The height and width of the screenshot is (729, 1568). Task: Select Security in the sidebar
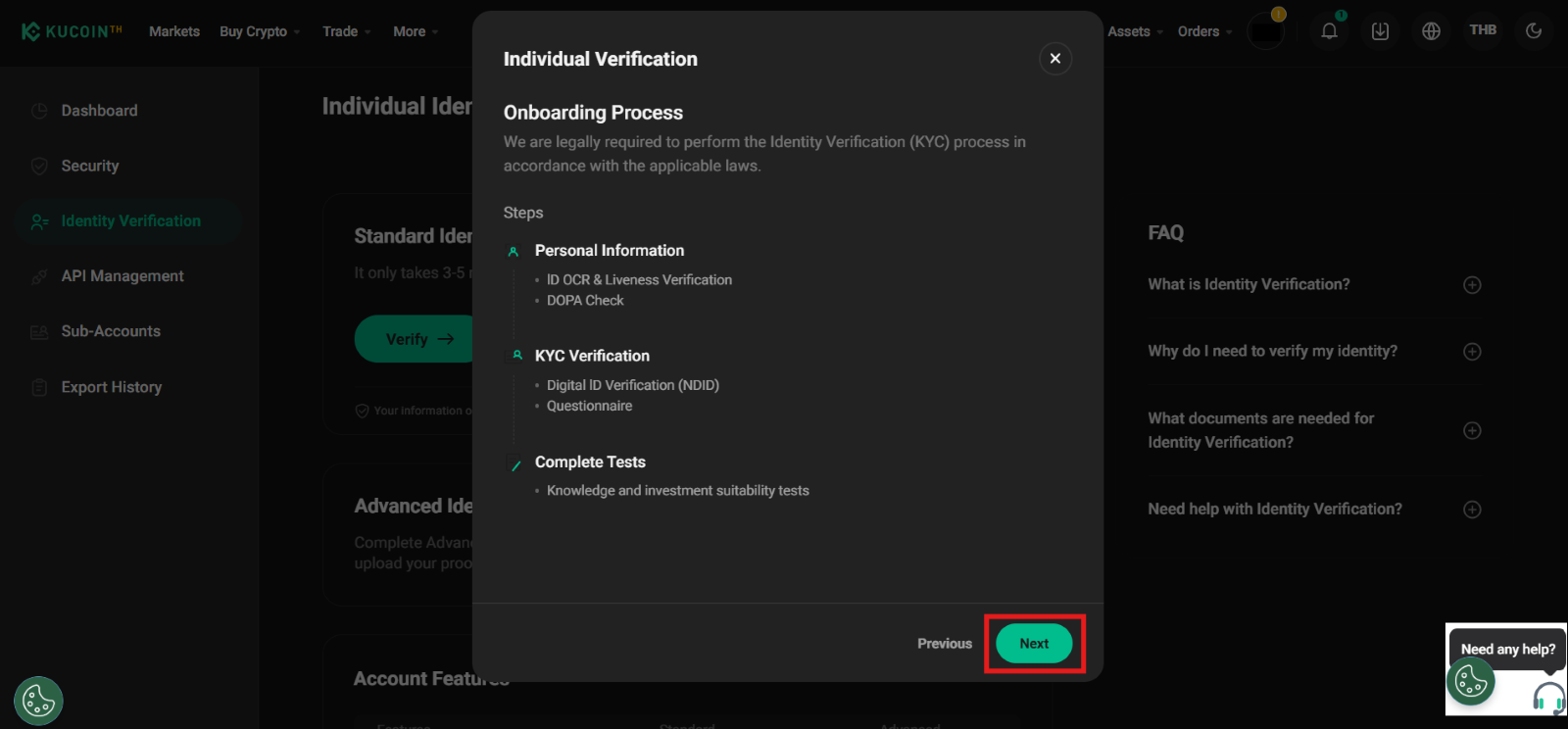pos(90,167)
